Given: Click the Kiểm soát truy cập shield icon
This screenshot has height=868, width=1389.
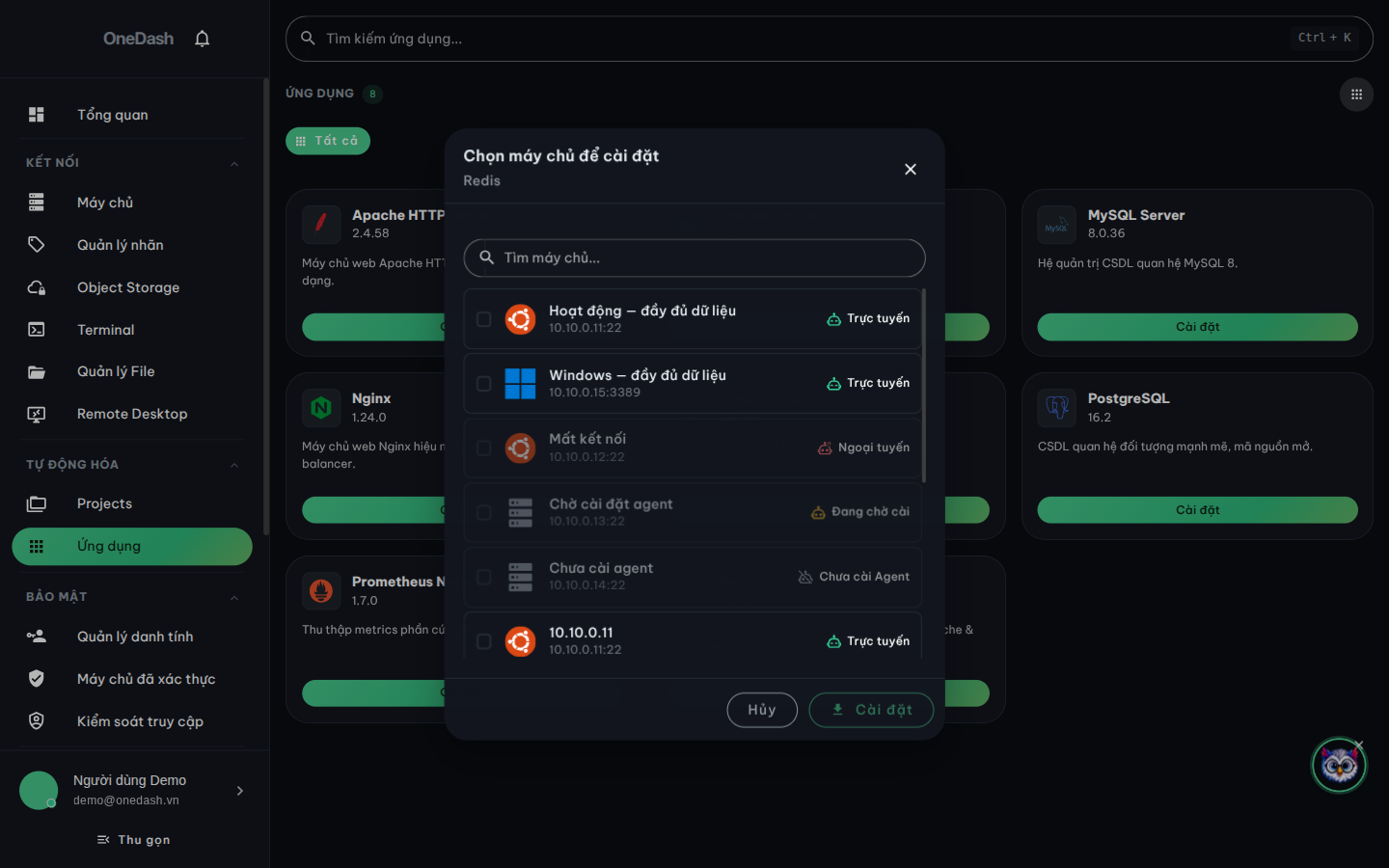Looking at the screenshot, I should [x=37, y=721].
